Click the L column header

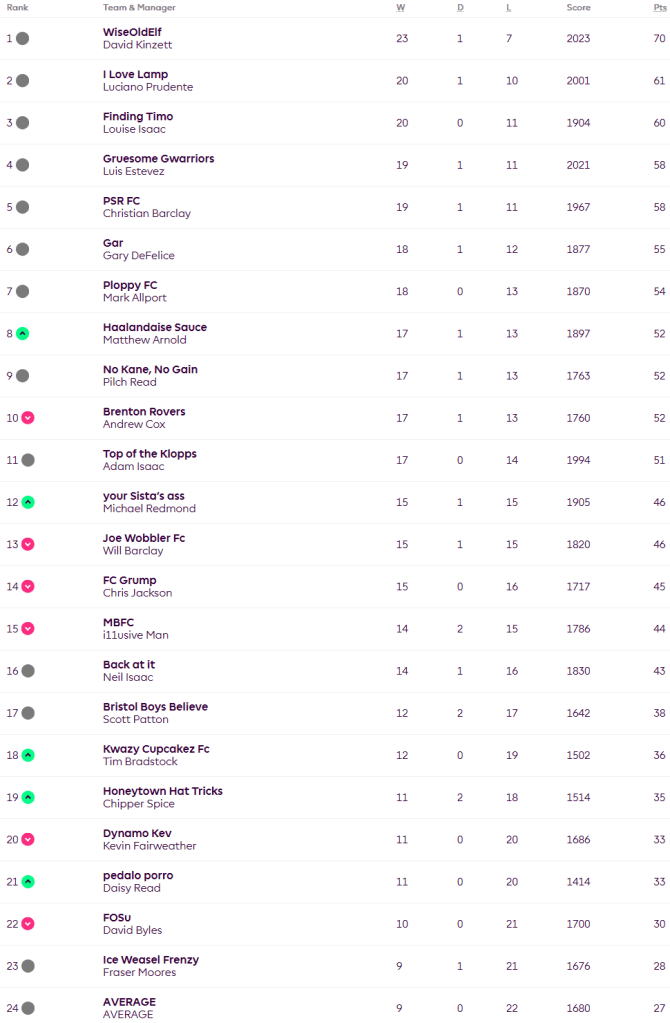510,7
